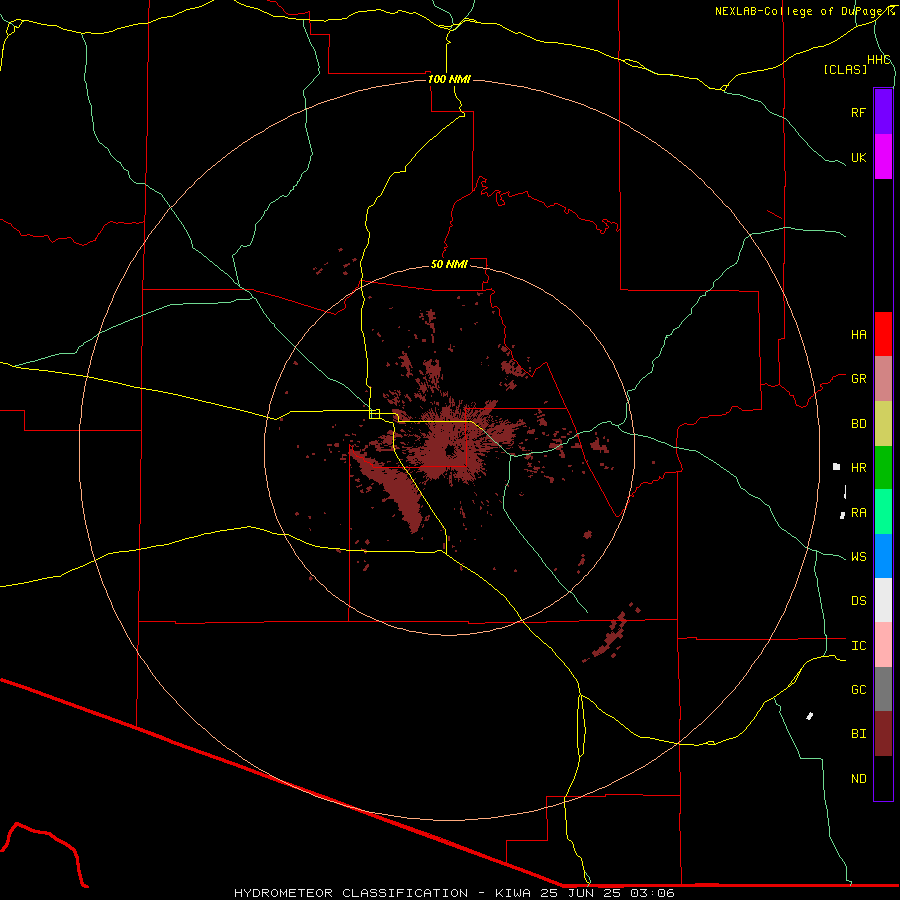Click the ND legend label
The height and width of the screenshot is (900, 900).
tap(858, 779)
